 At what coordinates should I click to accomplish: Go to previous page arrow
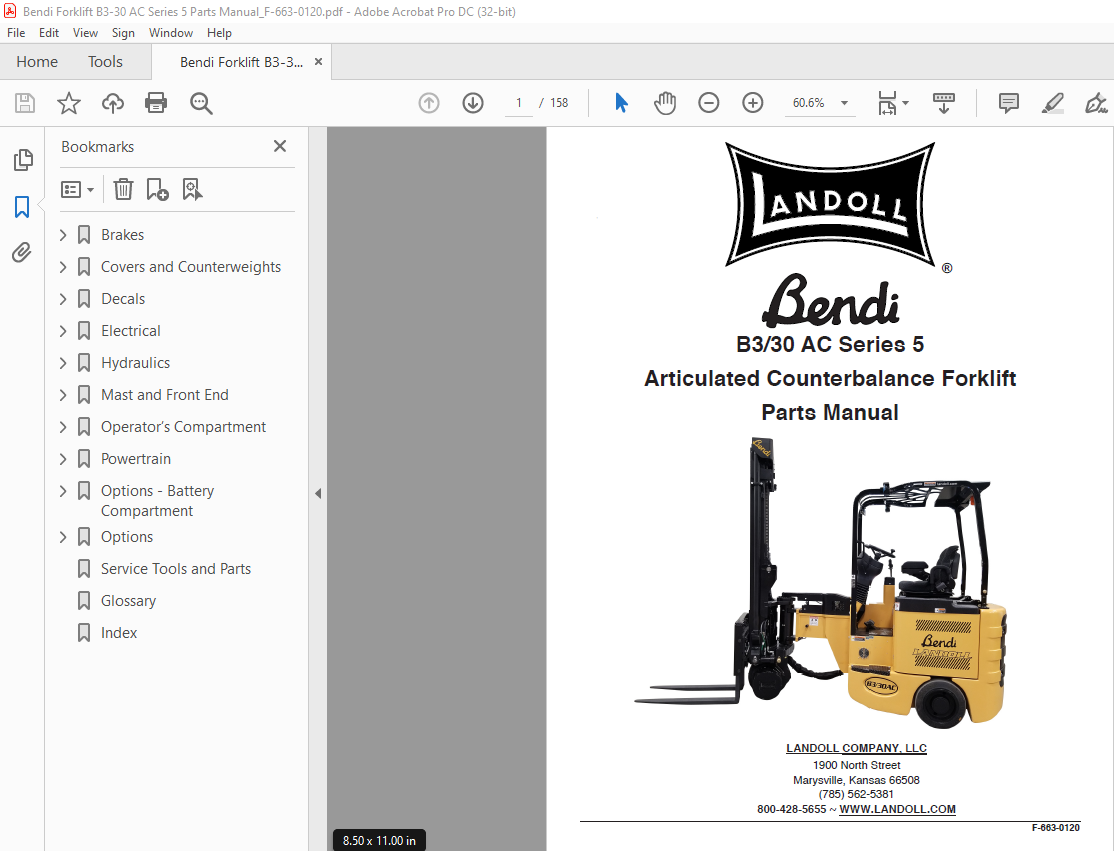click(428, 103)
